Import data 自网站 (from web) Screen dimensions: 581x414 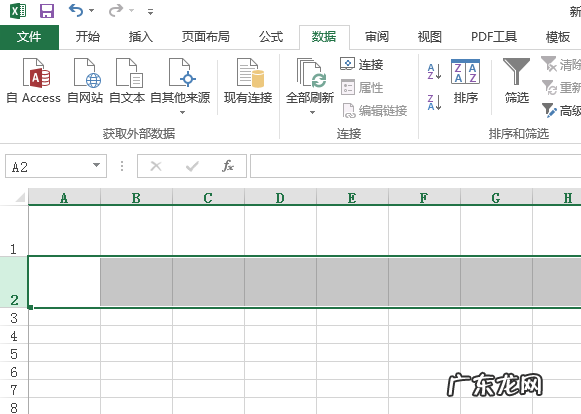pos(85,81)
